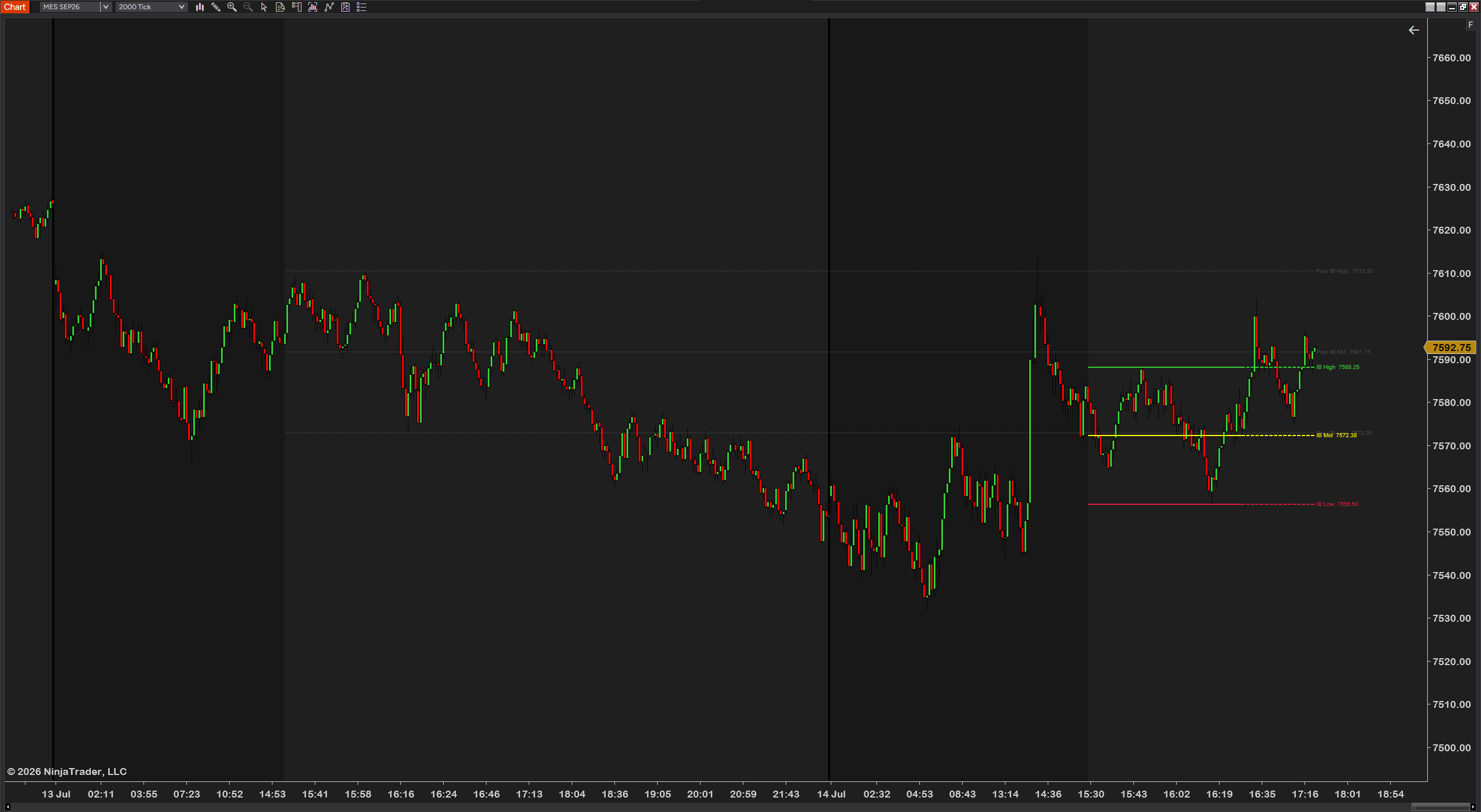Click the horizontal scrollbar left arrow
Viewport: 1481px width, 812px height.
[x=8, y=807]
